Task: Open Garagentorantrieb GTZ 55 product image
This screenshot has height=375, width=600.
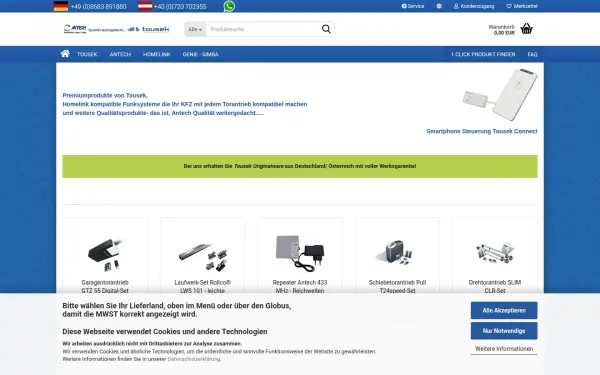Action: pos(105,253)
